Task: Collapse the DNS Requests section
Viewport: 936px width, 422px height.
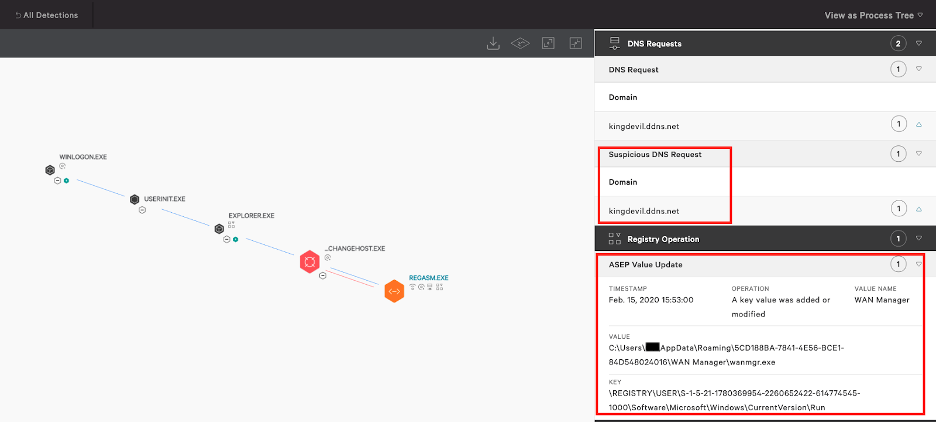Action: (919, 43)
